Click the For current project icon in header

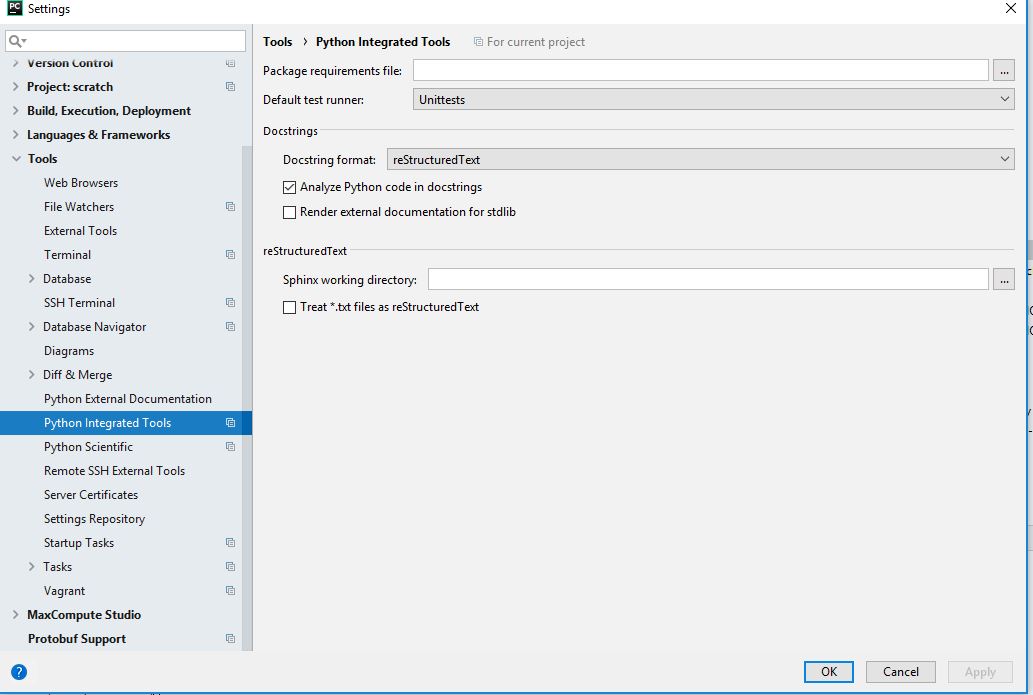pyautogui.click(x=478, y=42)
